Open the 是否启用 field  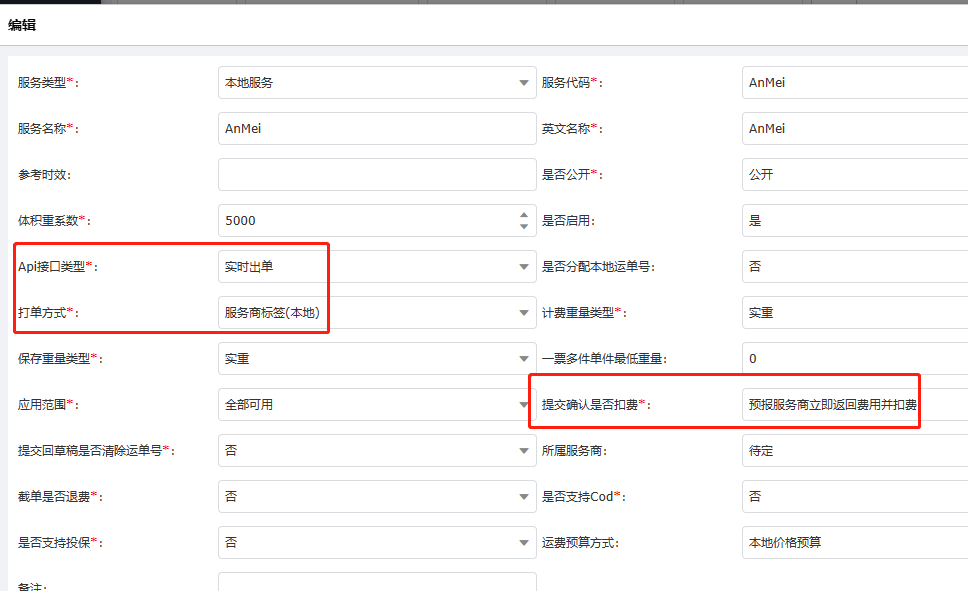tap(855, 221)
